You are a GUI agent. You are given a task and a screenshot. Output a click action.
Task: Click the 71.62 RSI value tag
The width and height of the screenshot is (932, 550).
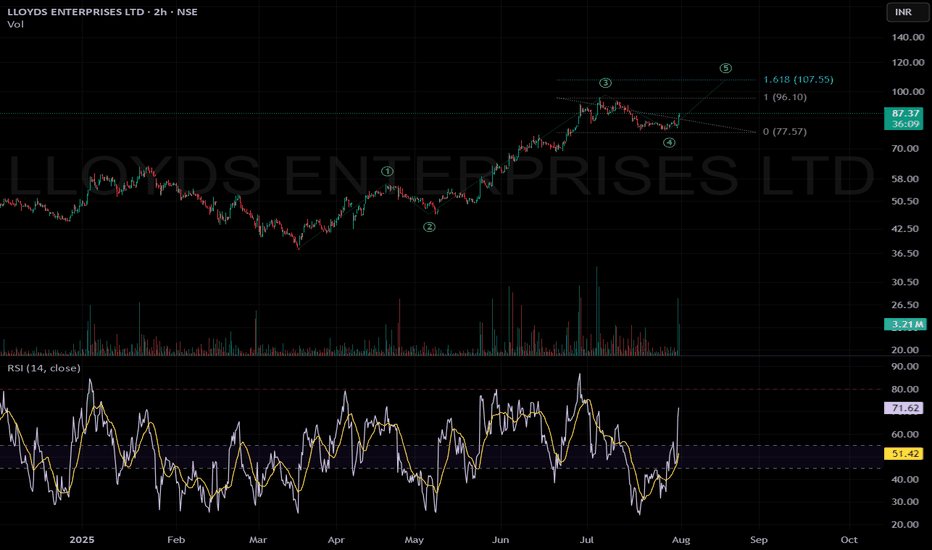pos(905,408)
